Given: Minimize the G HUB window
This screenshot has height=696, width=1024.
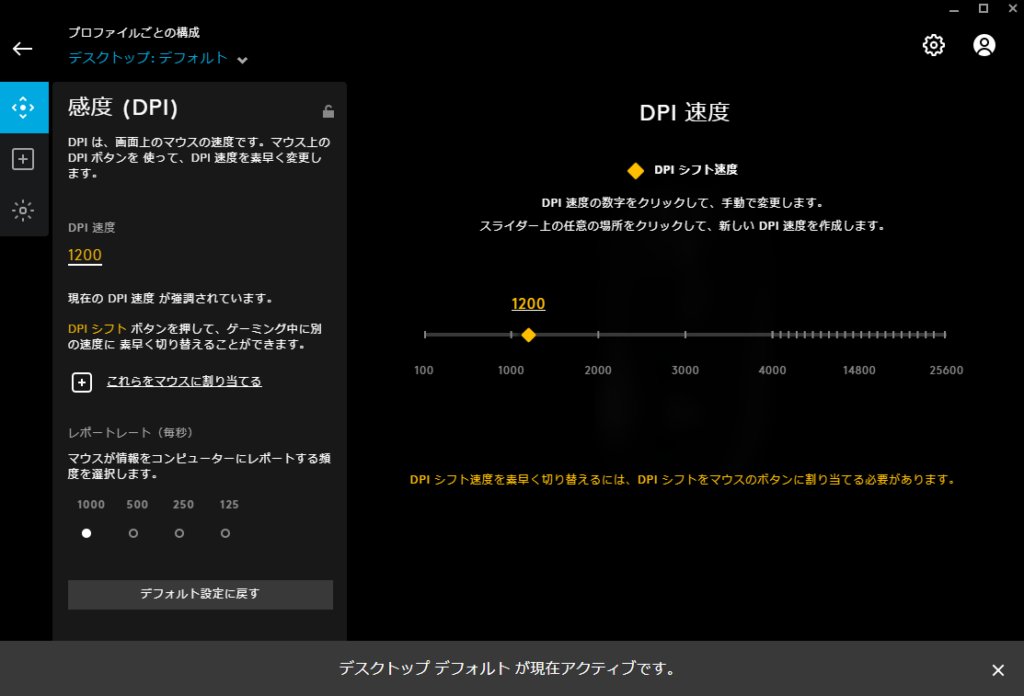Looking at the screenshot, I should [x=954, y=9].
